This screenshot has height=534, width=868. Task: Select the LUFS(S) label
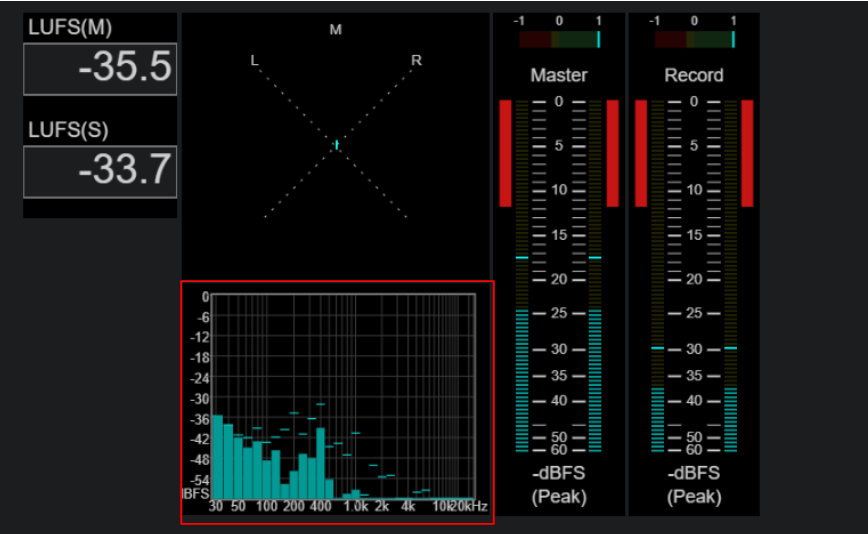tap(68, 129)
